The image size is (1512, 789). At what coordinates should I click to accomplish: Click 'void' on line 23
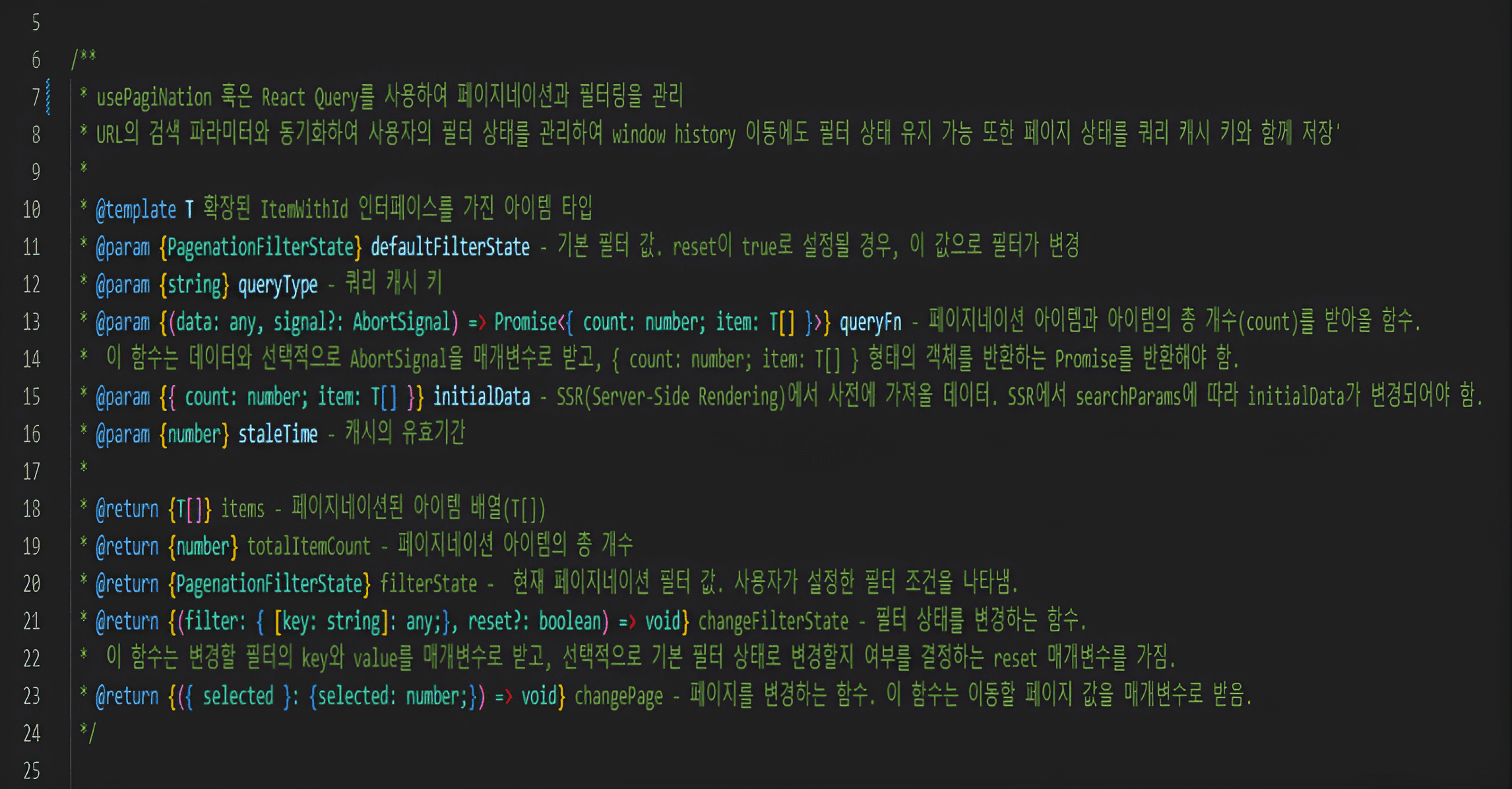539,696
